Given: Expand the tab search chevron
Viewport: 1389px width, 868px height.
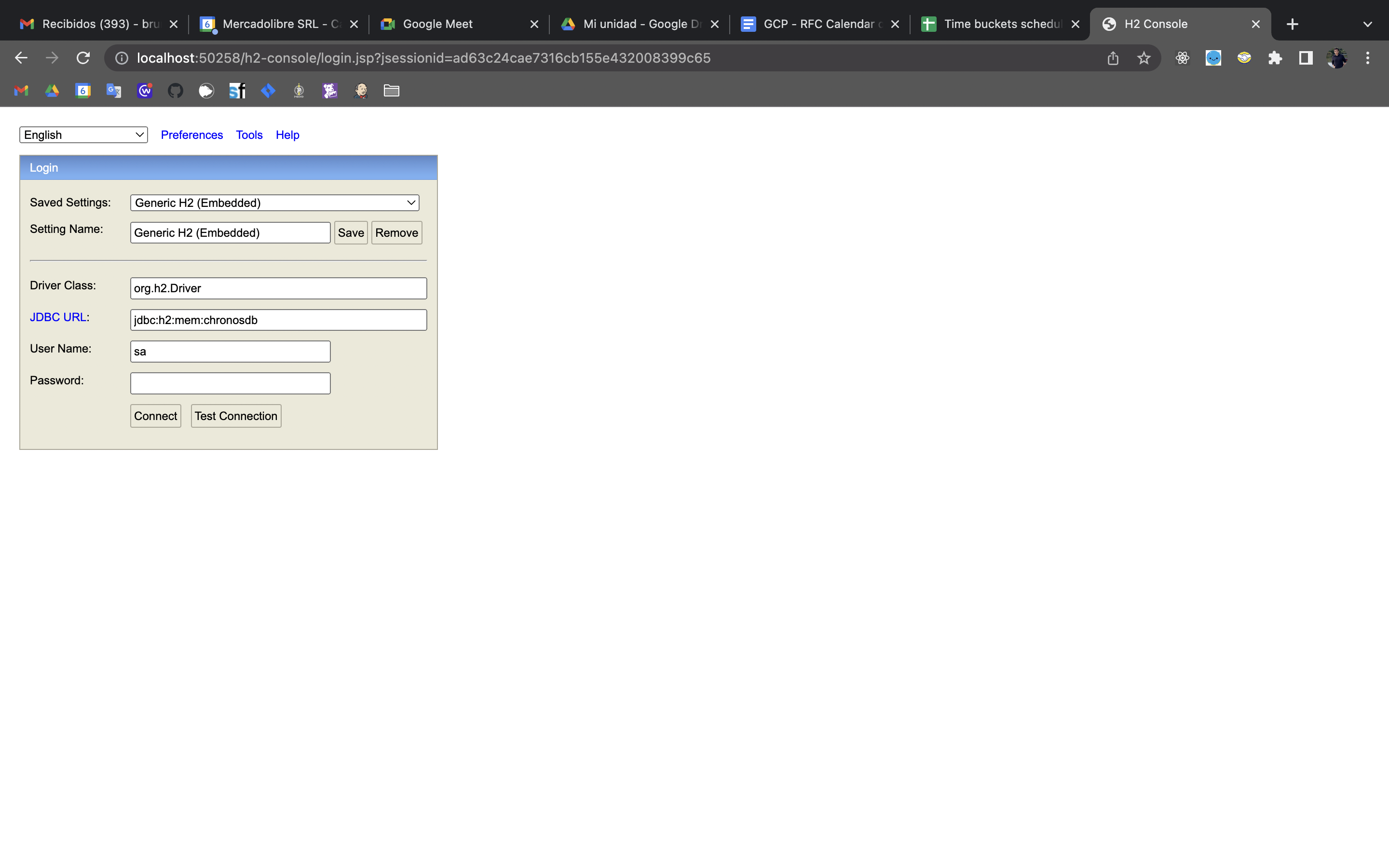Looking at the screenshot, I should tap(1368, 24).
